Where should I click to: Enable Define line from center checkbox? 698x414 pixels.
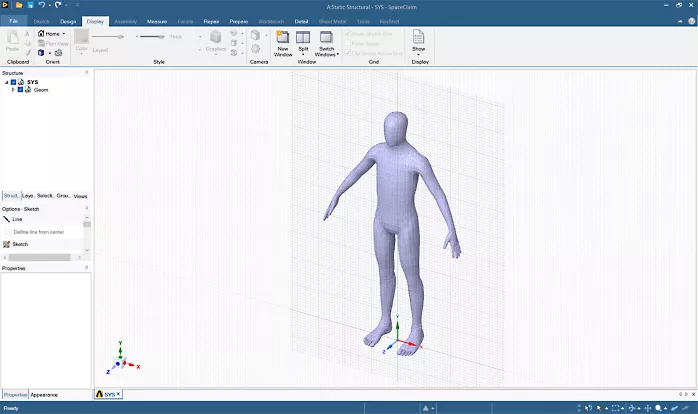pos(8,231)
